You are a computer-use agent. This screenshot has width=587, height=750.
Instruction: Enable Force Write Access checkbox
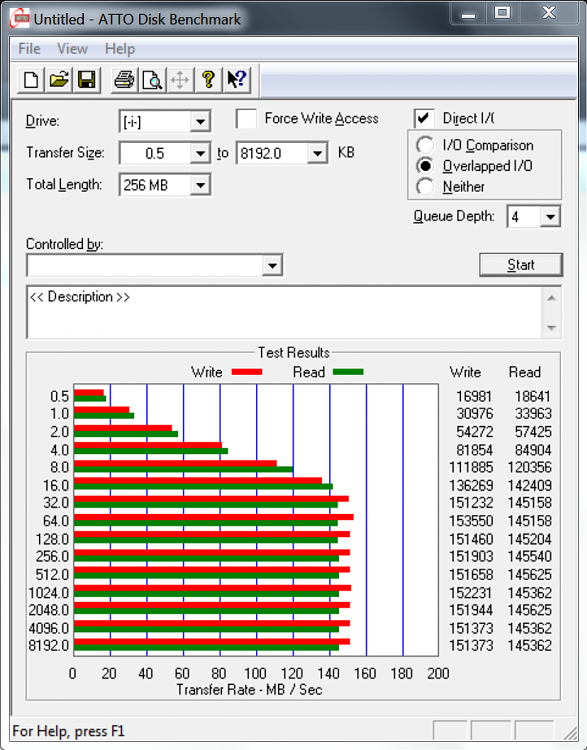click(x=246, y=118)
